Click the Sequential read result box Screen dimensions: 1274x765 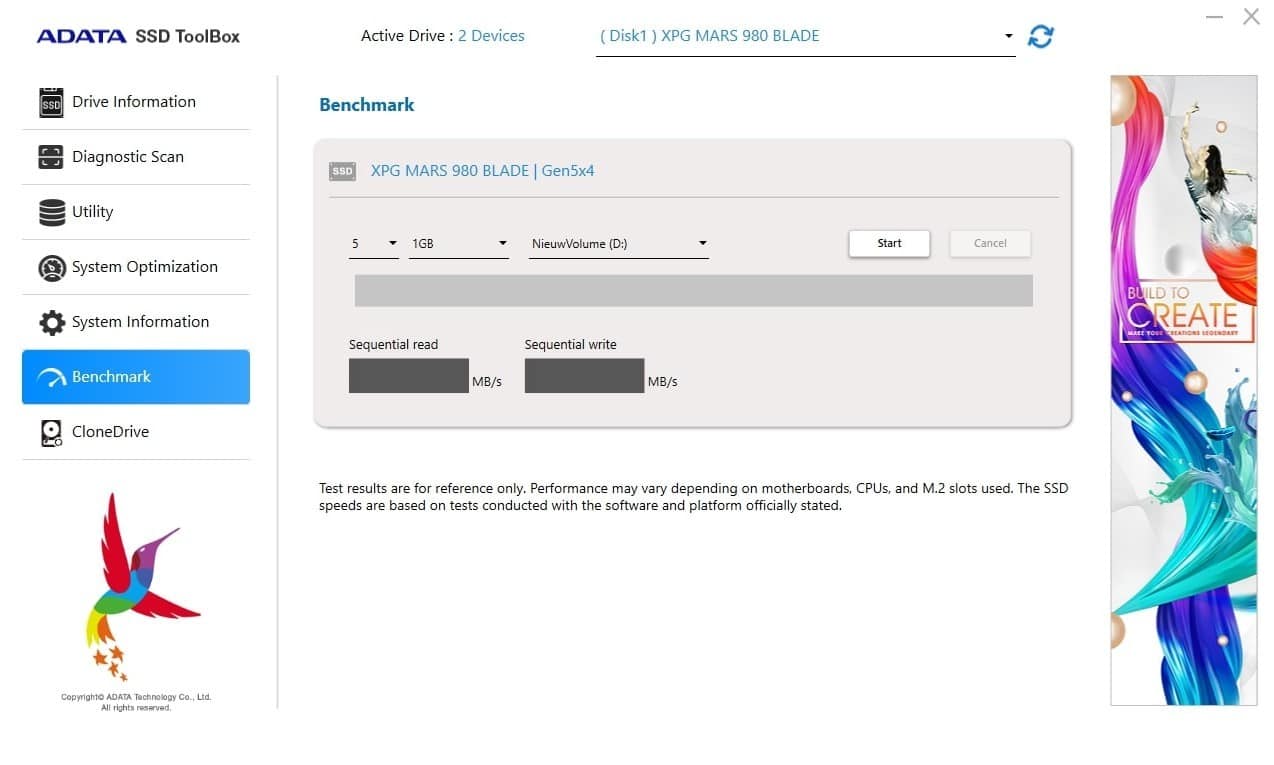tap(409, 376)
